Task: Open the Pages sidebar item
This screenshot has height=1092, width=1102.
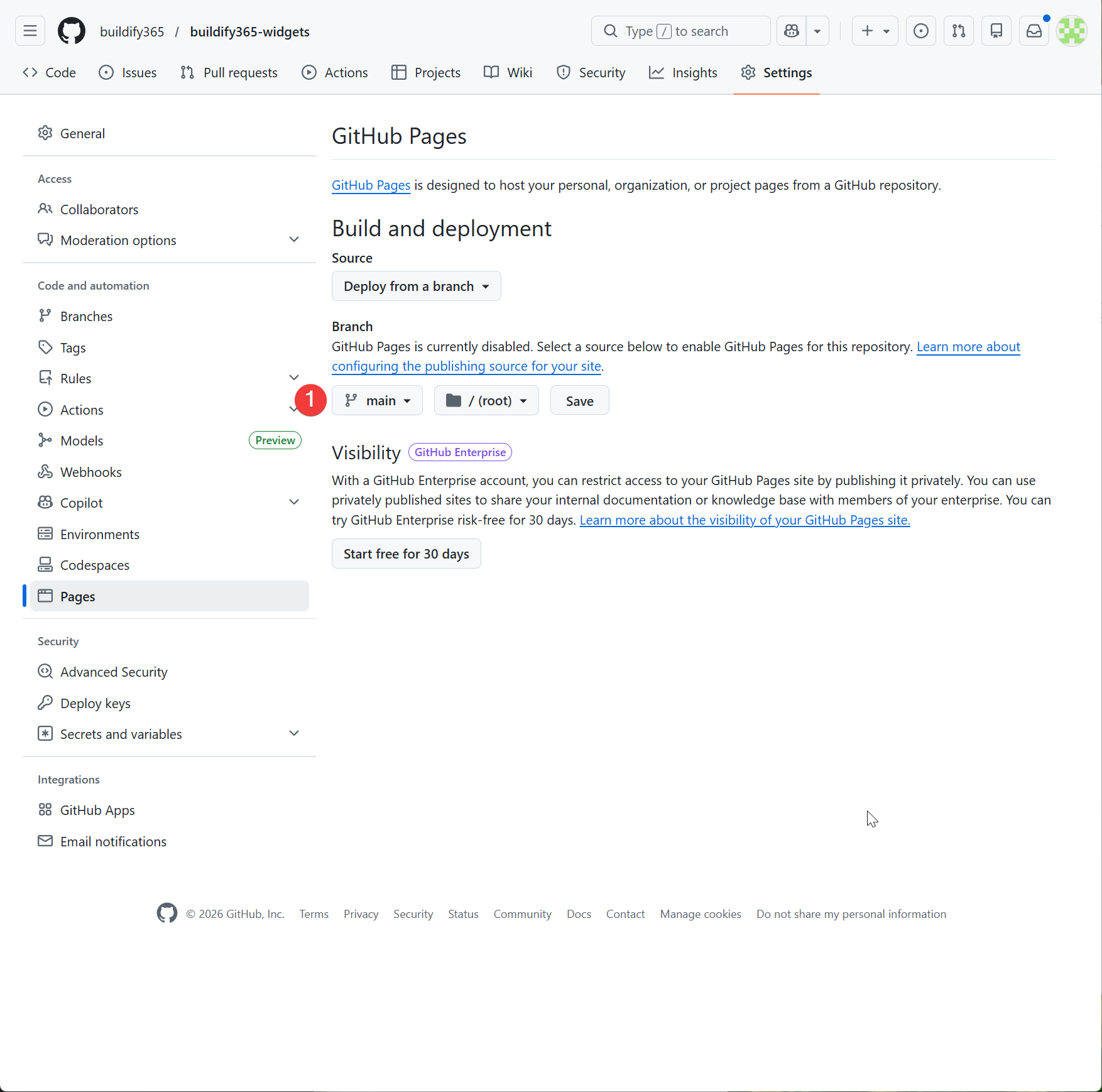Action: 170,596
